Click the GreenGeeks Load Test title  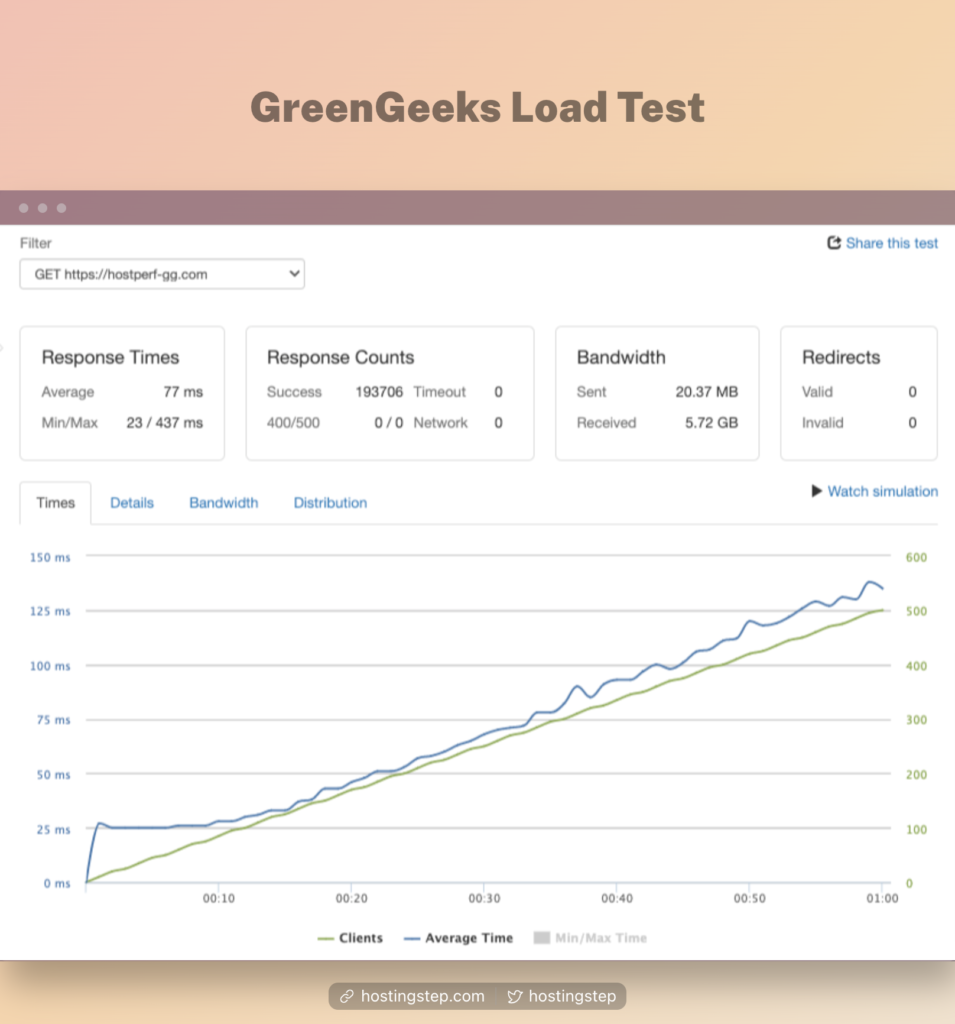(x=478, y=107)
